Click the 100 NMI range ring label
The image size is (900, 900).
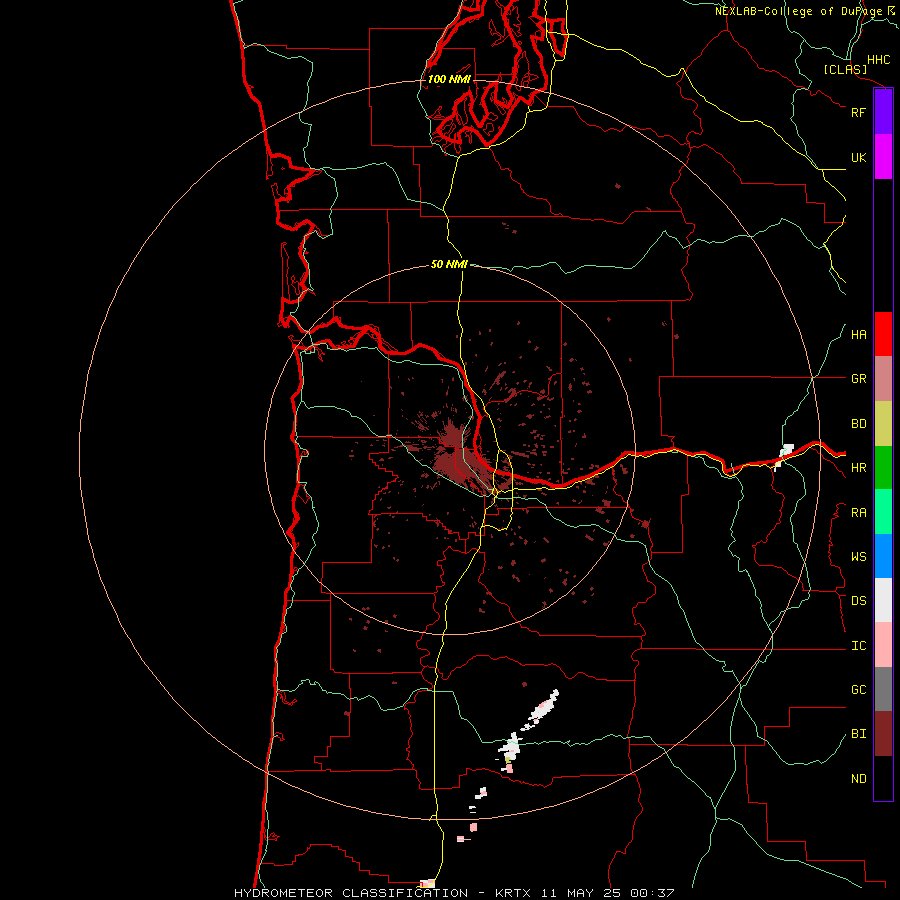click(449, 79)
